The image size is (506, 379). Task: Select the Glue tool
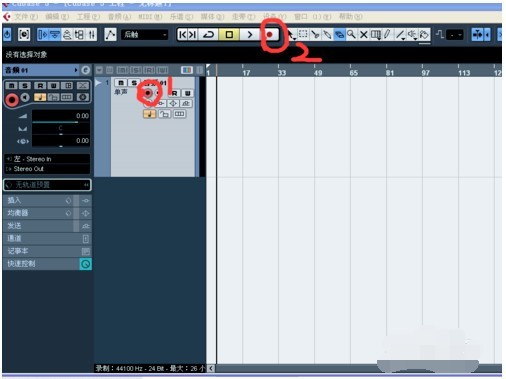point(327,34)
